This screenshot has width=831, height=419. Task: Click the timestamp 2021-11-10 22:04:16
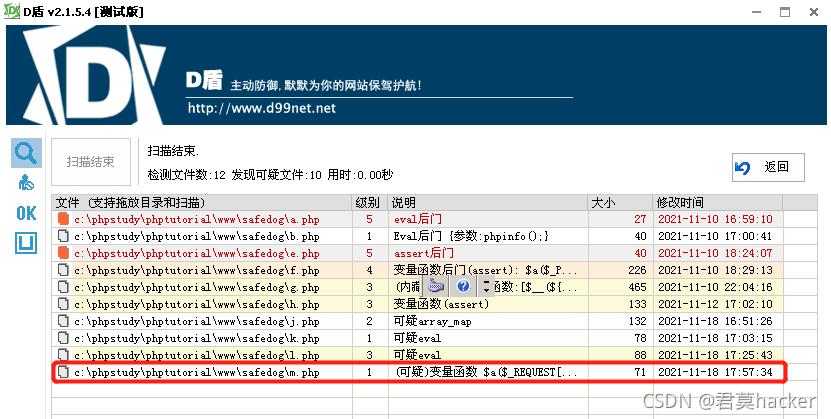click(715, 287)
